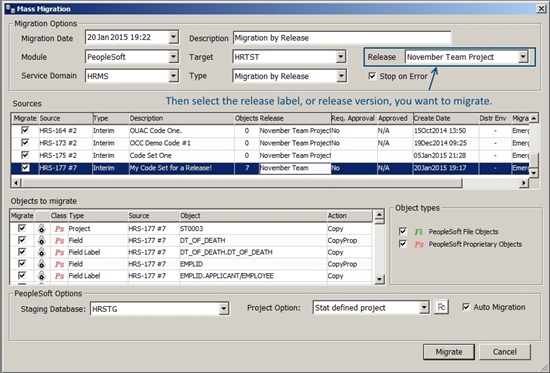Open the Staging Database dropdown showing HRSTG
The width and height of the screenshot is (550, 373).
[223, 309]
